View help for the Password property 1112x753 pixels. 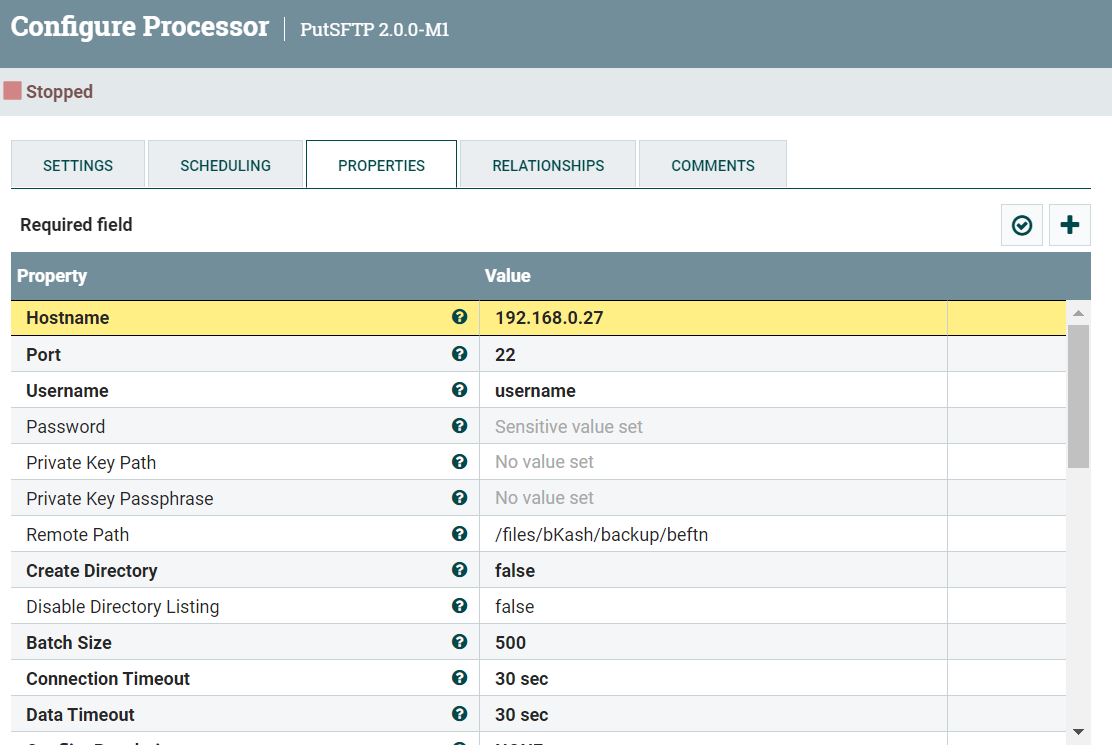(x=459, y=425)
